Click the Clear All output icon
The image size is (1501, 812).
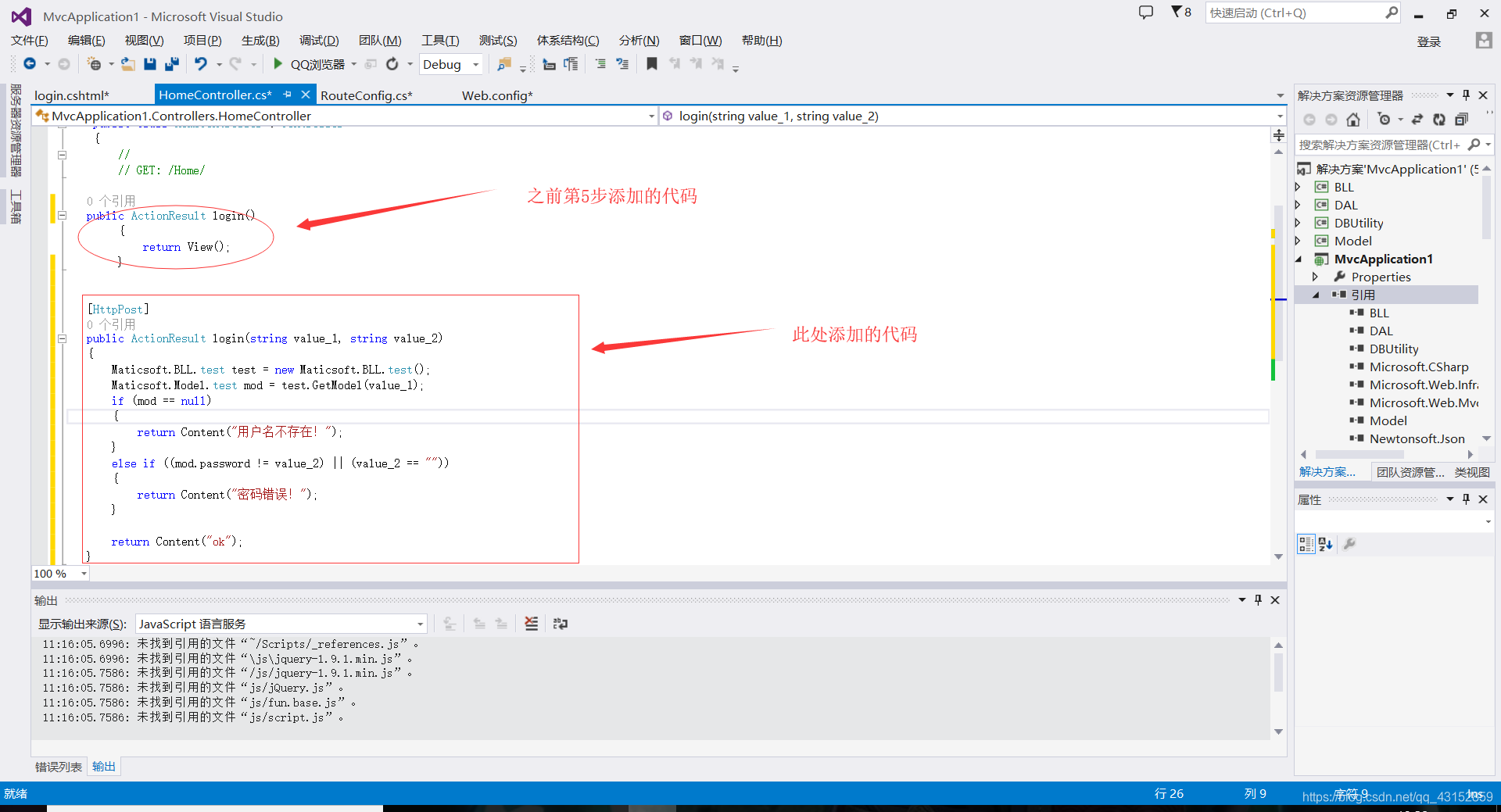(532, 624)
